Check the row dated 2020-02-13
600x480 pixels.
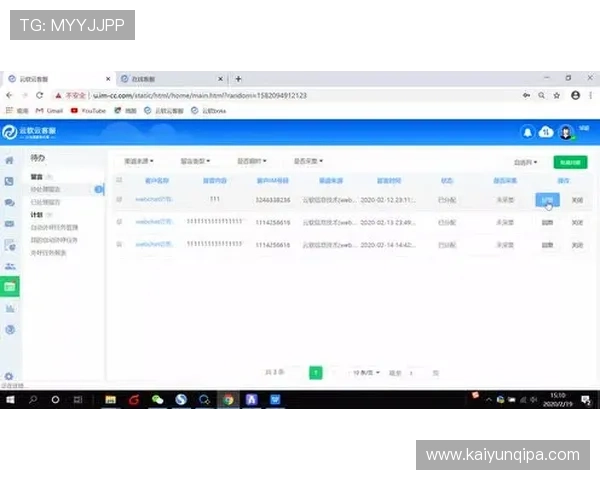(x=119, y=222)
